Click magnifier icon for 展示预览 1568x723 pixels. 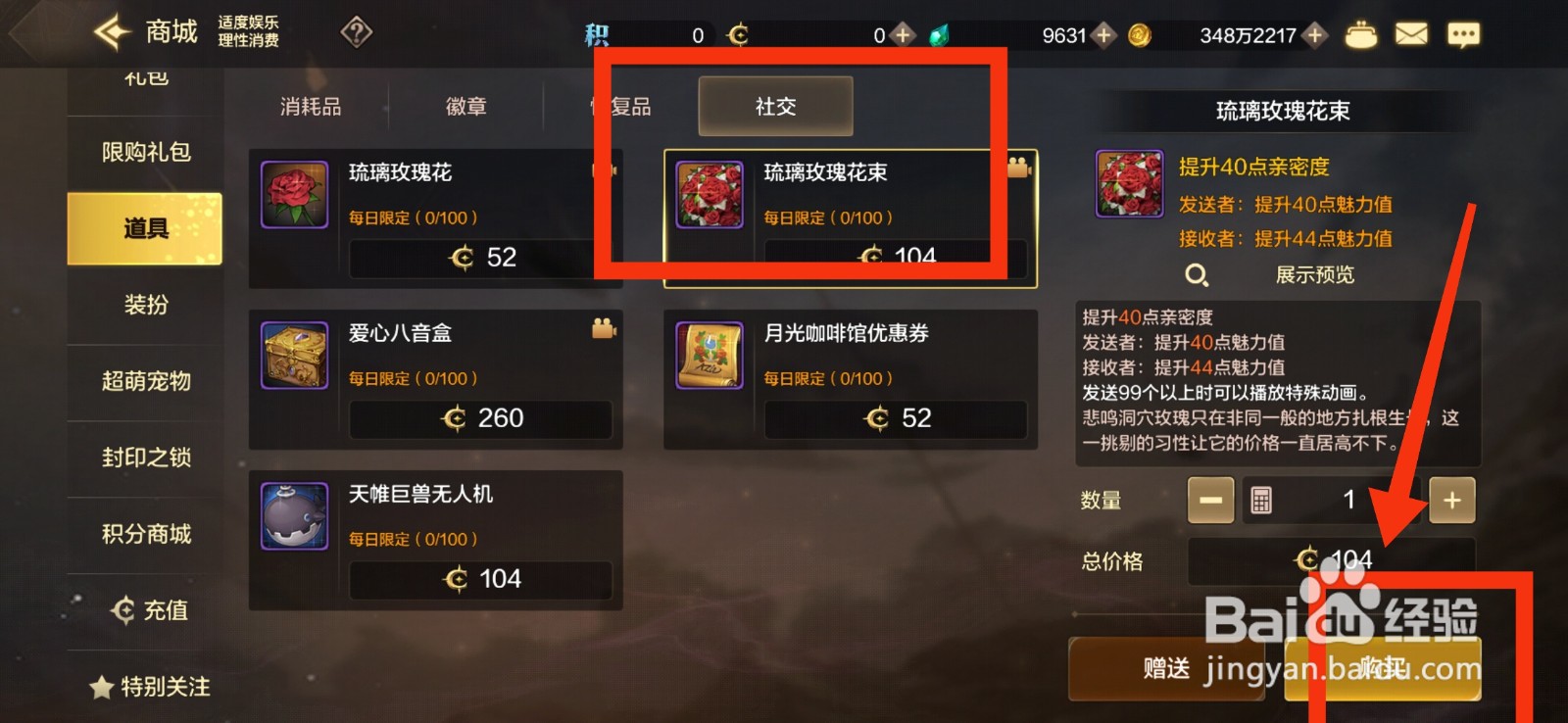pyautogui.click(x=1197, y=275)
